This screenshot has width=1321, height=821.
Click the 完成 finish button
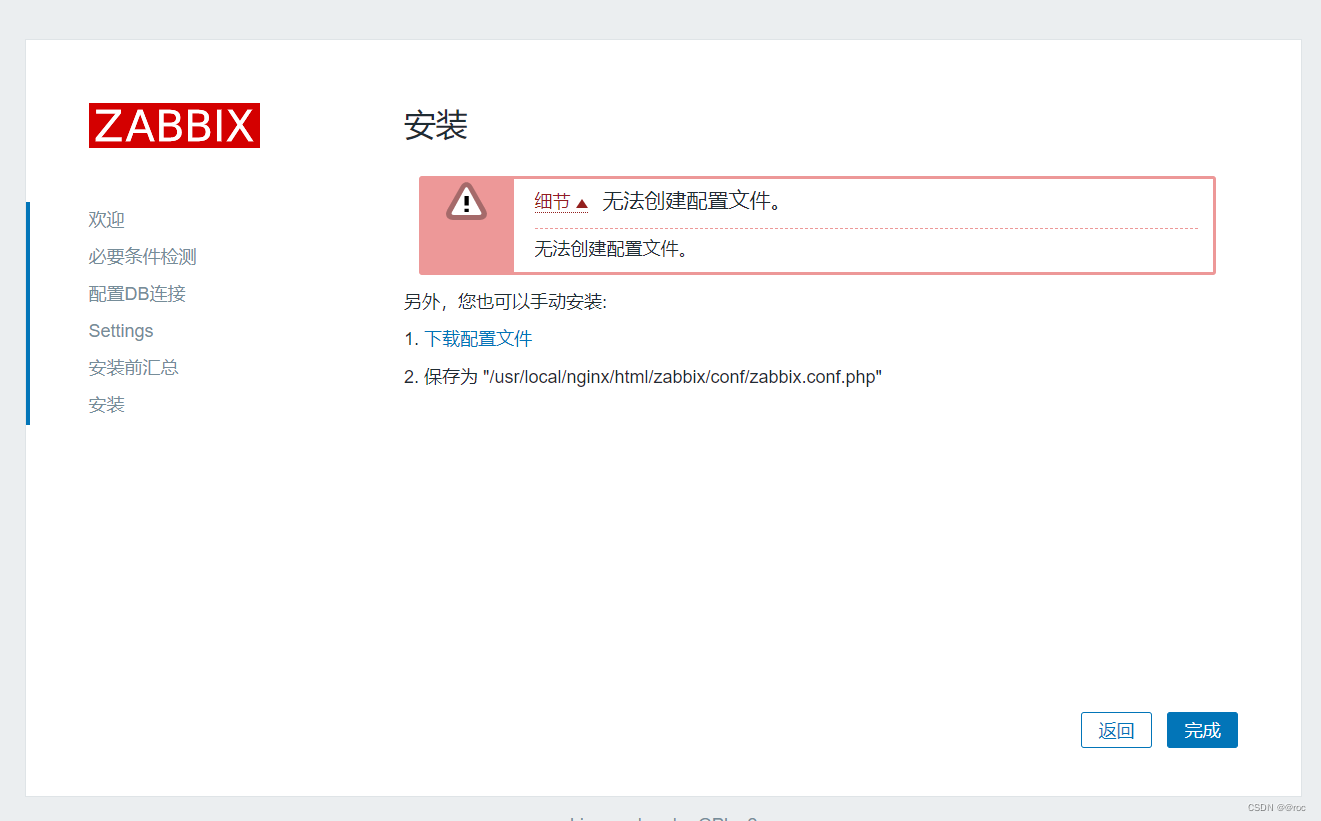tap(1201, 730)
